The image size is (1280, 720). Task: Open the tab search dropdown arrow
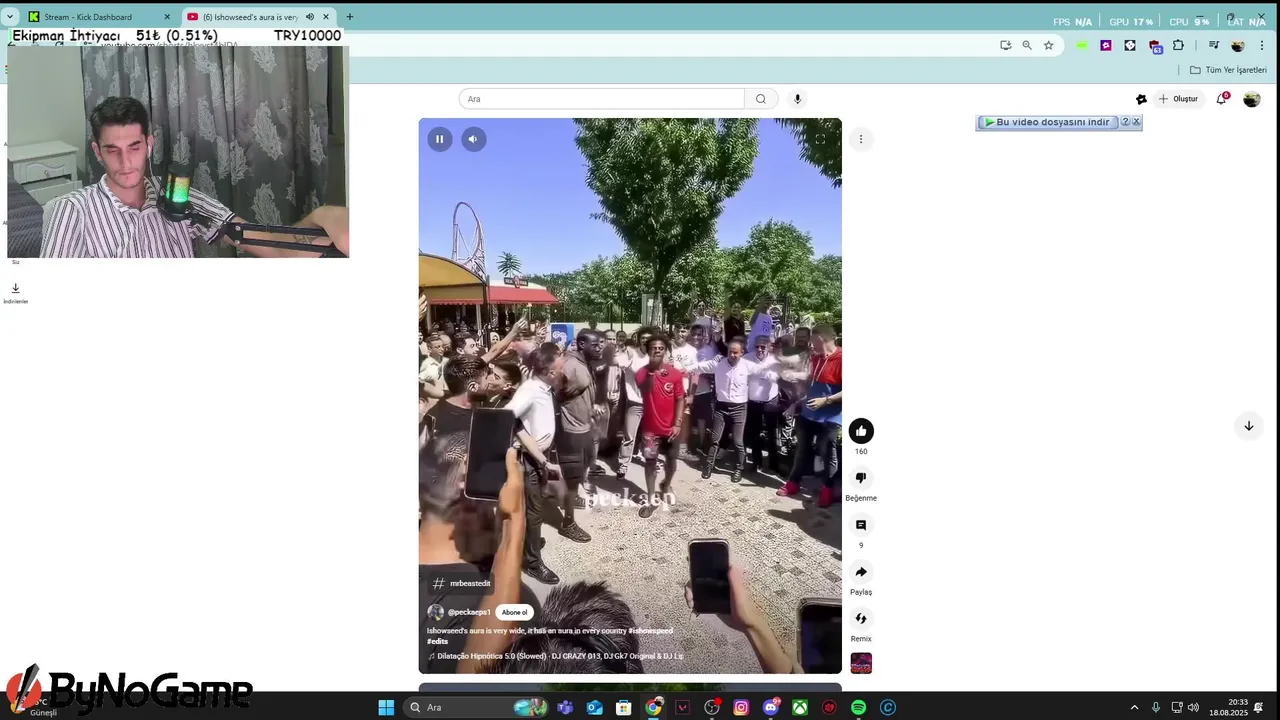point(10,17)
